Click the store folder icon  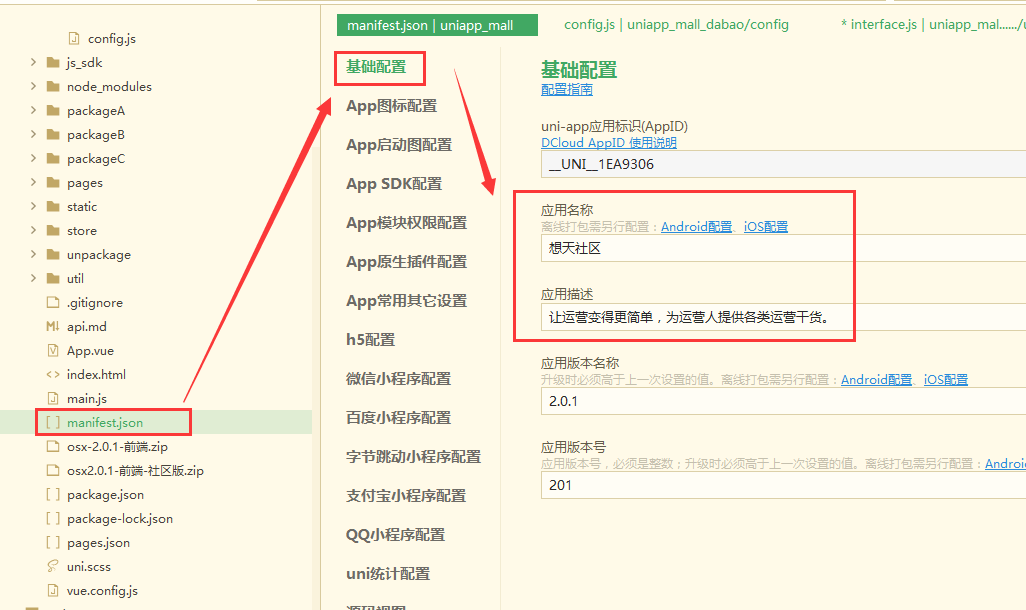click(x=53, y=230)
